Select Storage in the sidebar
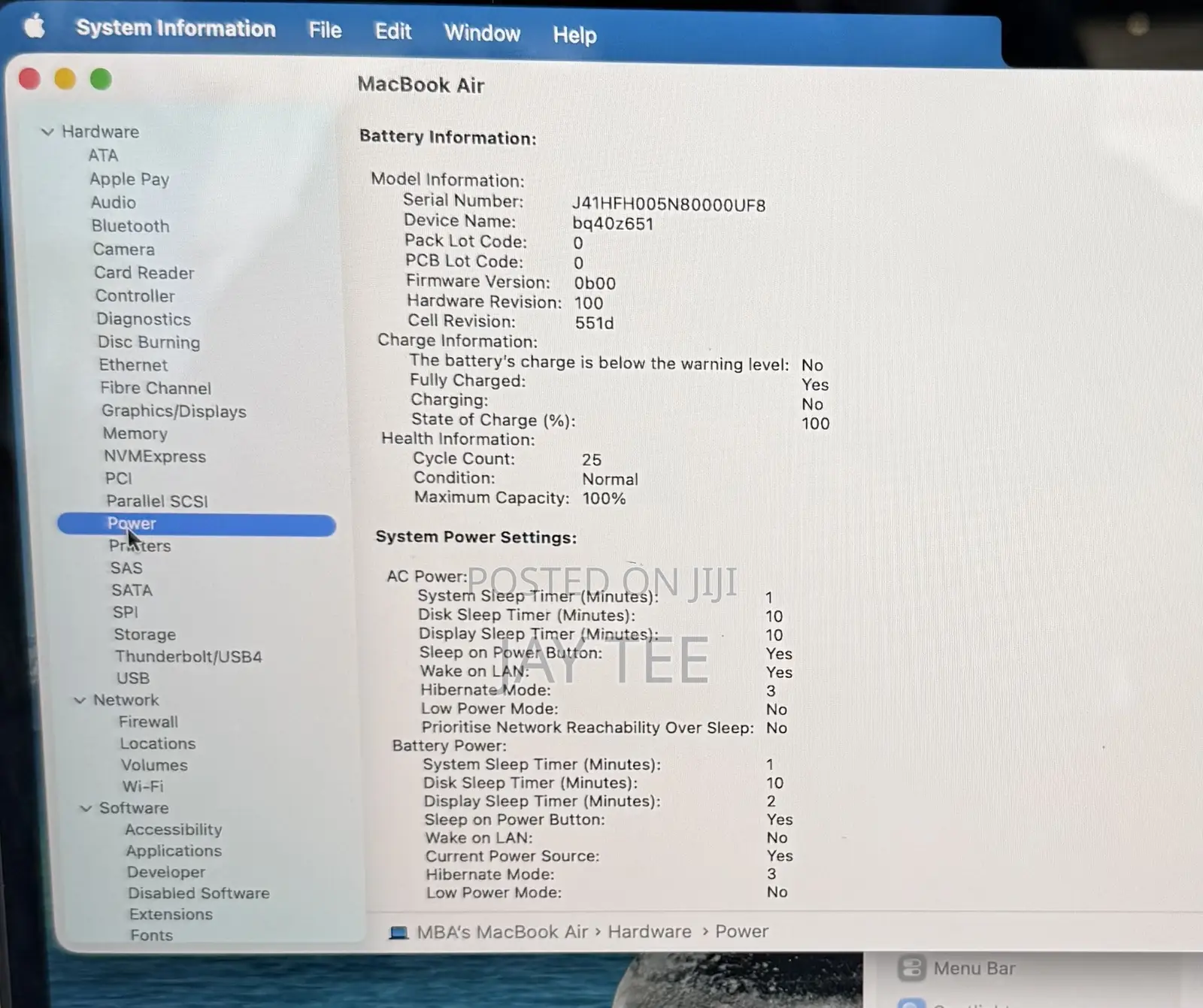Viewport: 1203px width, 1008px height. click(x=145, y=634)
